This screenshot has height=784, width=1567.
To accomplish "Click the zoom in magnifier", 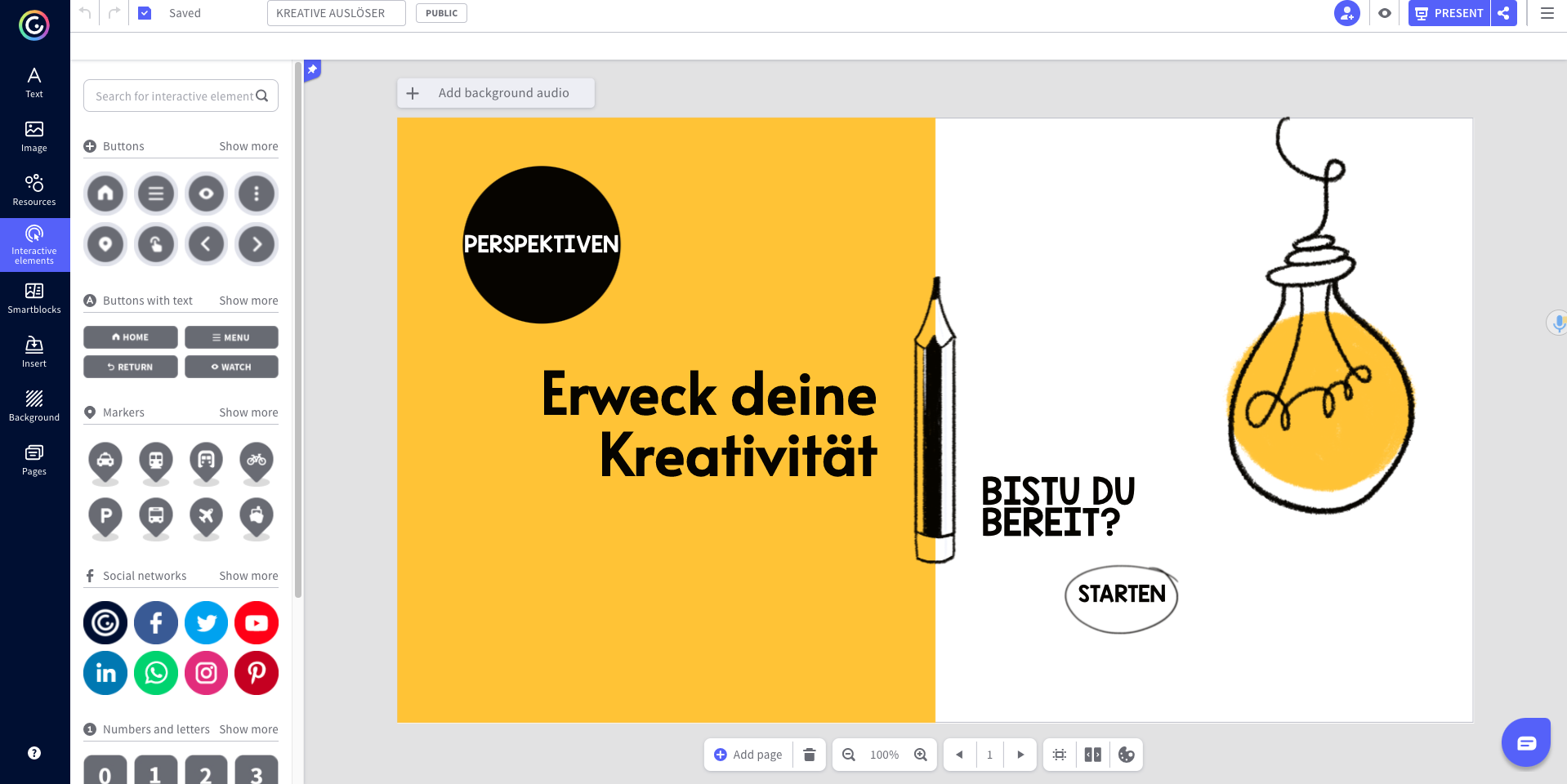I will pos(921,755).
